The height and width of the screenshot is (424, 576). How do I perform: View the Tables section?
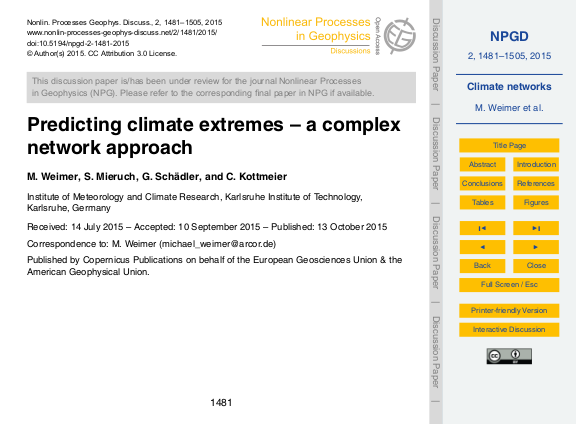tap(482, 202)
